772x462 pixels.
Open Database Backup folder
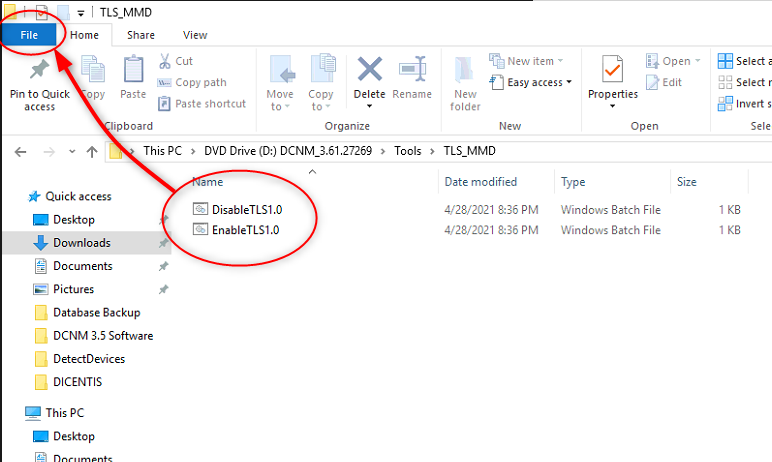(x=96, y=312)
